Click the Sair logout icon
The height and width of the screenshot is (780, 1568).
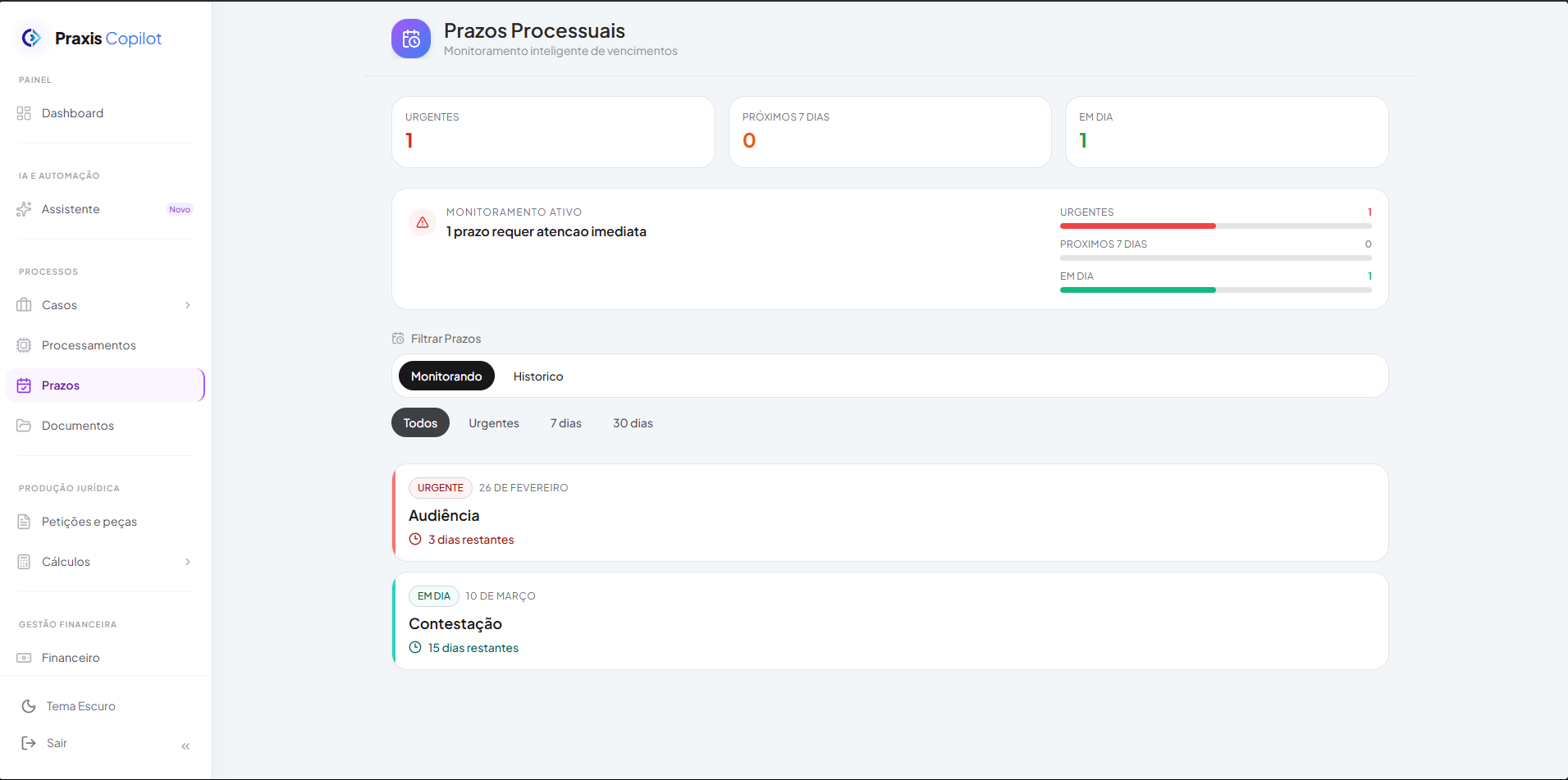pos(29,743)
